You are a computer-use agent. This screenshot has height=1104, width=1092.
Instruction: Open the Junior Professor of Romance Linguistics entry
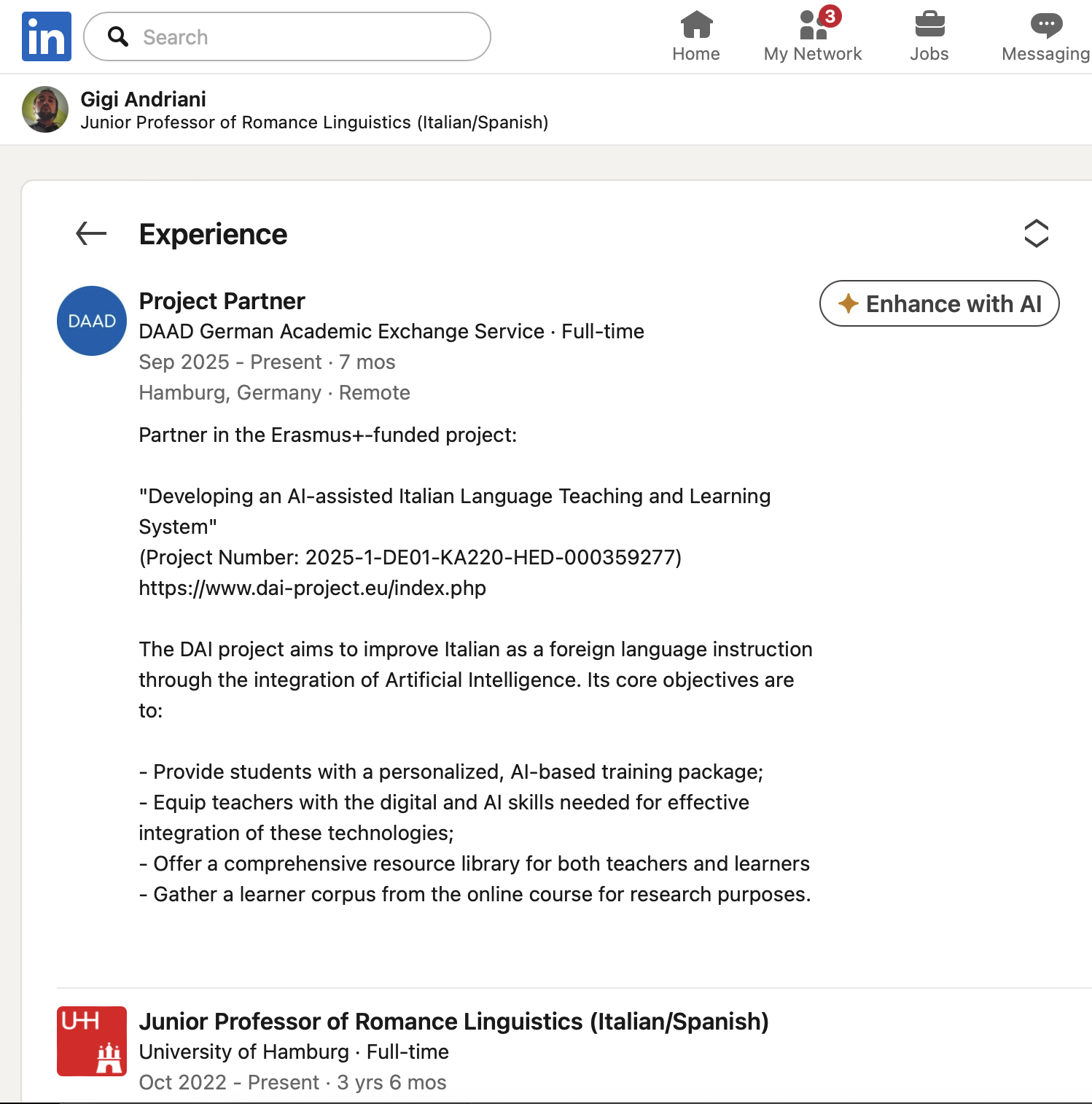tap(453, 1022)
